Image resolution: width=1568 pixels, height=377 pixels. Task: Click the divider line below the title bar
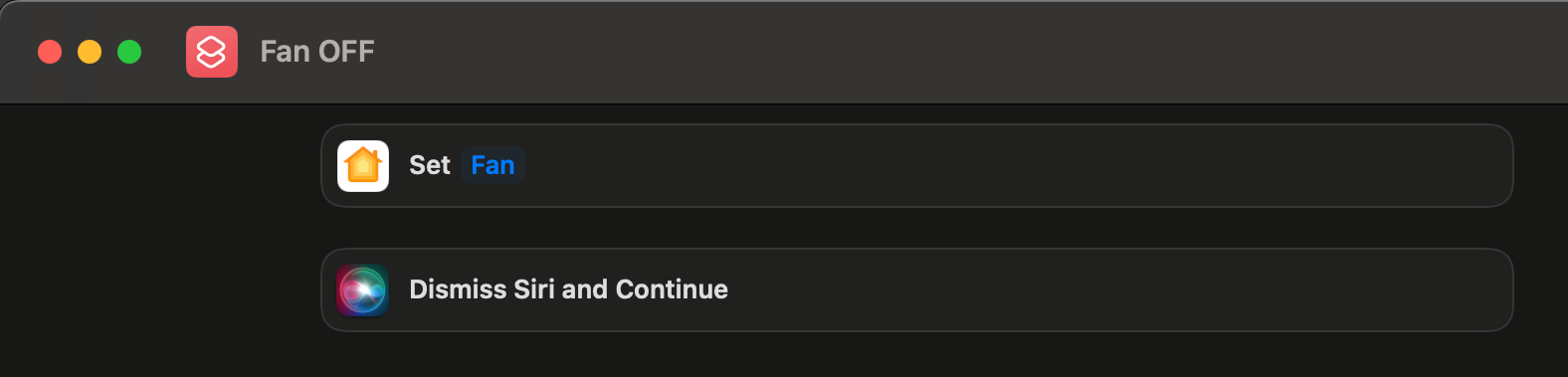(784, 103)
